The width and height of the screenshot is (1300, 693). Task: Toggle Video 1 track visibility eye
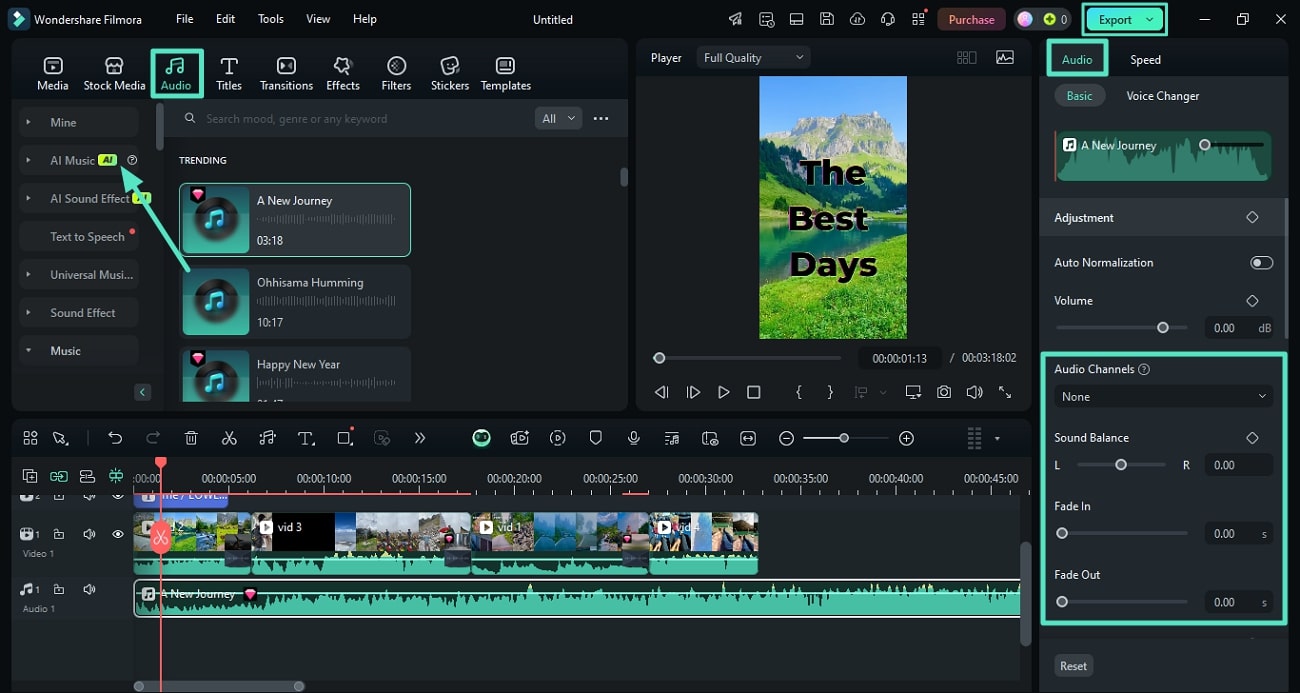(x=117, y=534)
